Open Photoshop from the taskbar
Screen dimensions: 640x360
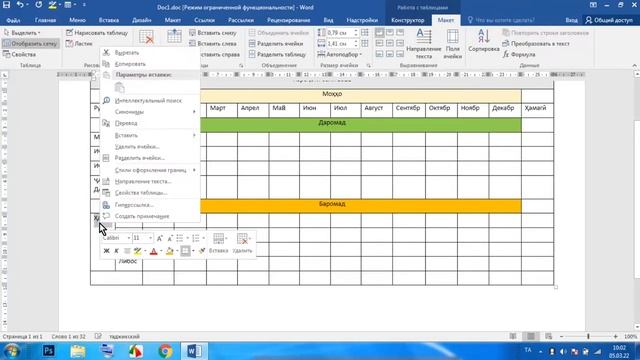click(x=49, y=351)
